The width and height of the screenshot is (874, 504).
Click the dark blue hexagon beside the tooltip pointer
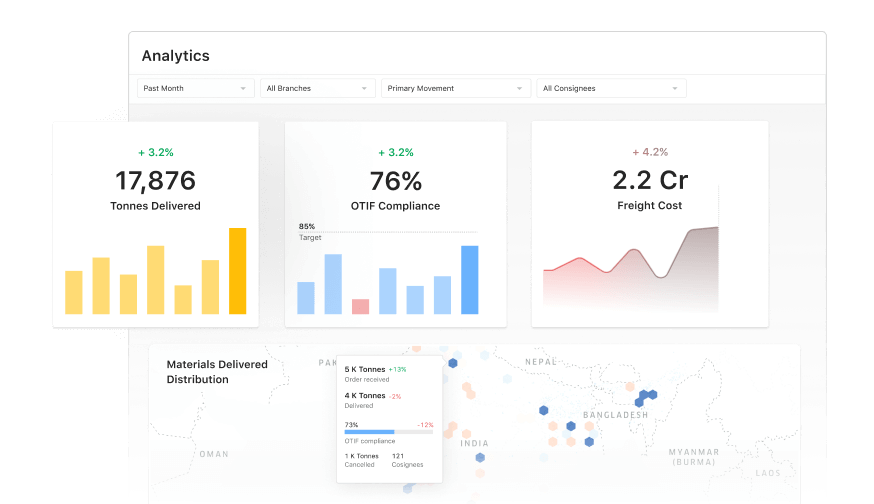click(453, 363)
